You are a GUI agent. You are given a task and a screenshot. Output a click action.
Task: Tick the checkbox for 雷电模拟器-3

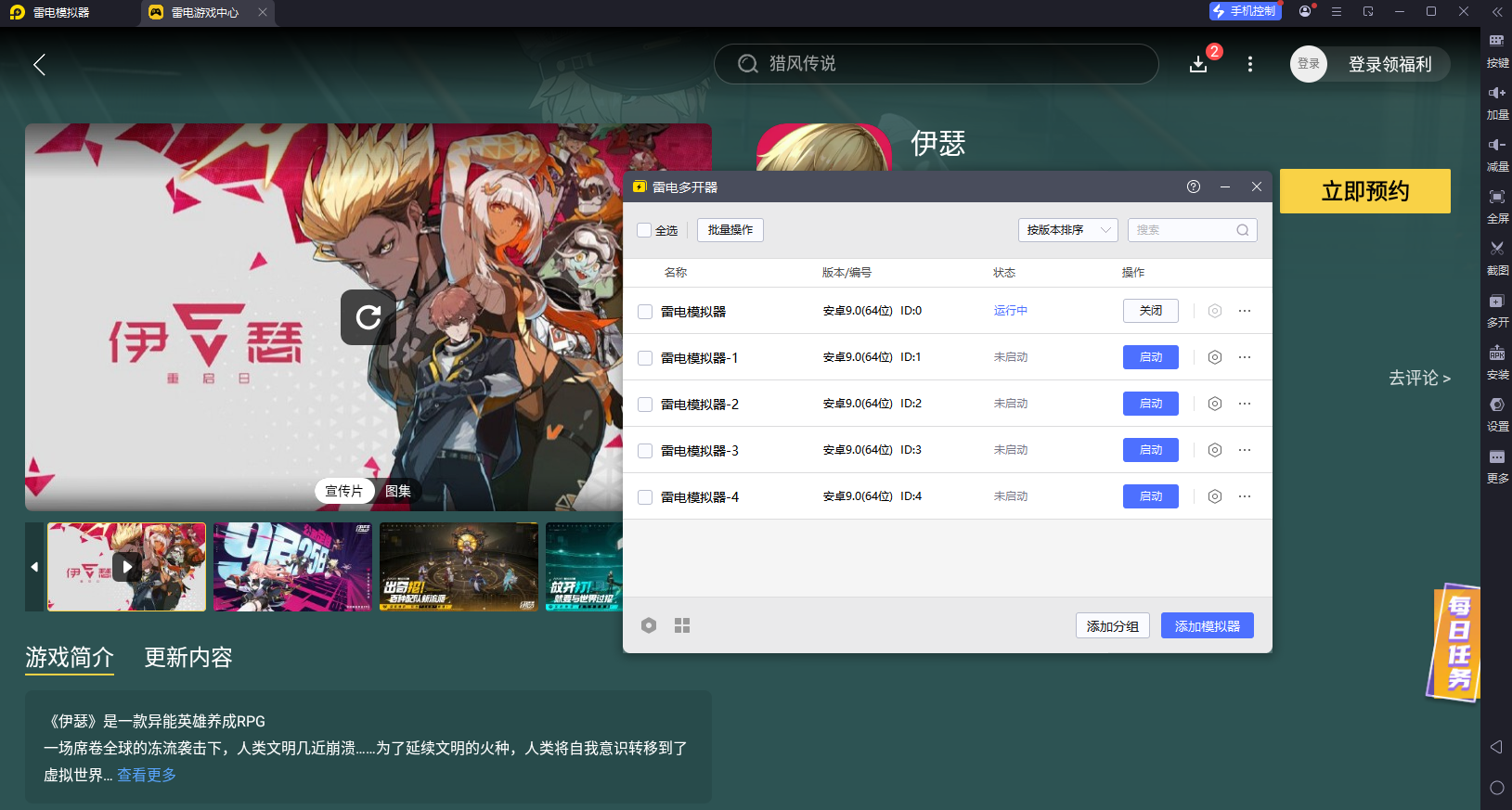pos(645,451)
